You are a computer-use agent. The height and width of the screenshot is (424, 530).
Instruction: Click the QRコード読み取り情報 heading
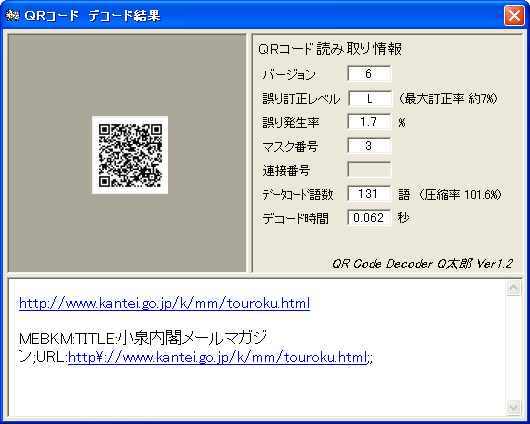[x=330, y=49]
